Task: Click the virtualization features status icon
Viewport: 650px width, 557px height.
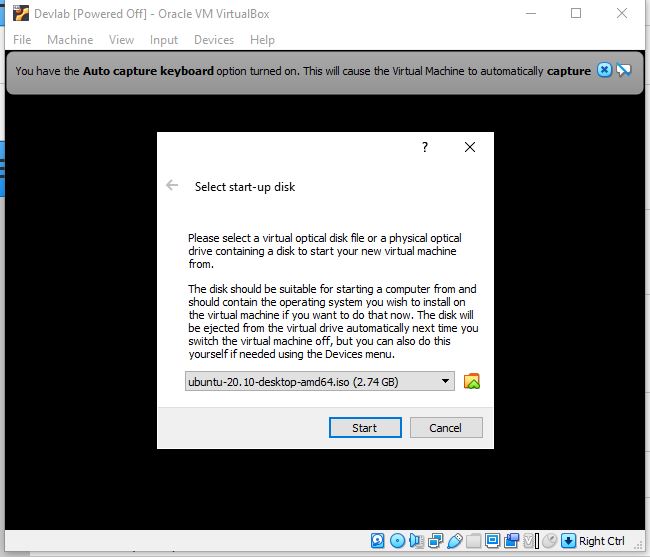Action: 531,541
